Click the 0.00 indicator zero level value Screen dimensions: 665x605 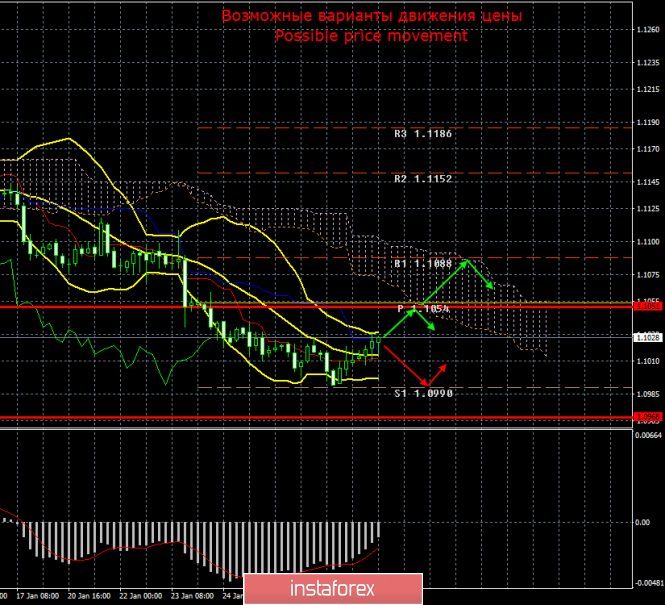pyautogui.click(x=643, y=522)
